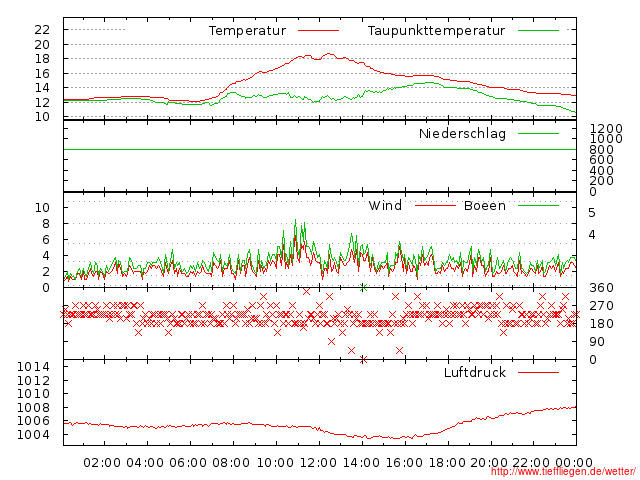This screenshot has width=640, height=480.
Task: Click the 270 wind direction axis label
Action: pos(600,306)
